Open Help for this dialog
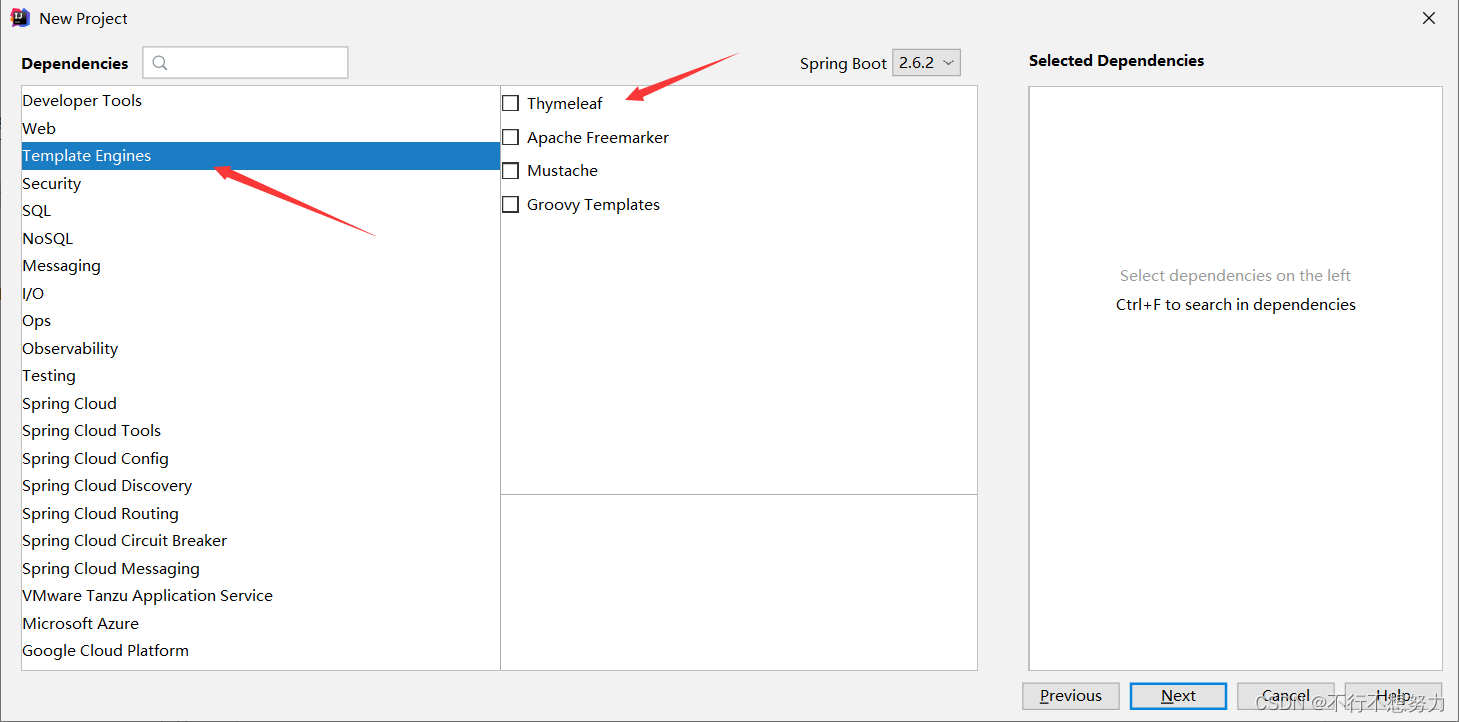This screenshot has width=1459, height=722. (x=1393, y=696)
